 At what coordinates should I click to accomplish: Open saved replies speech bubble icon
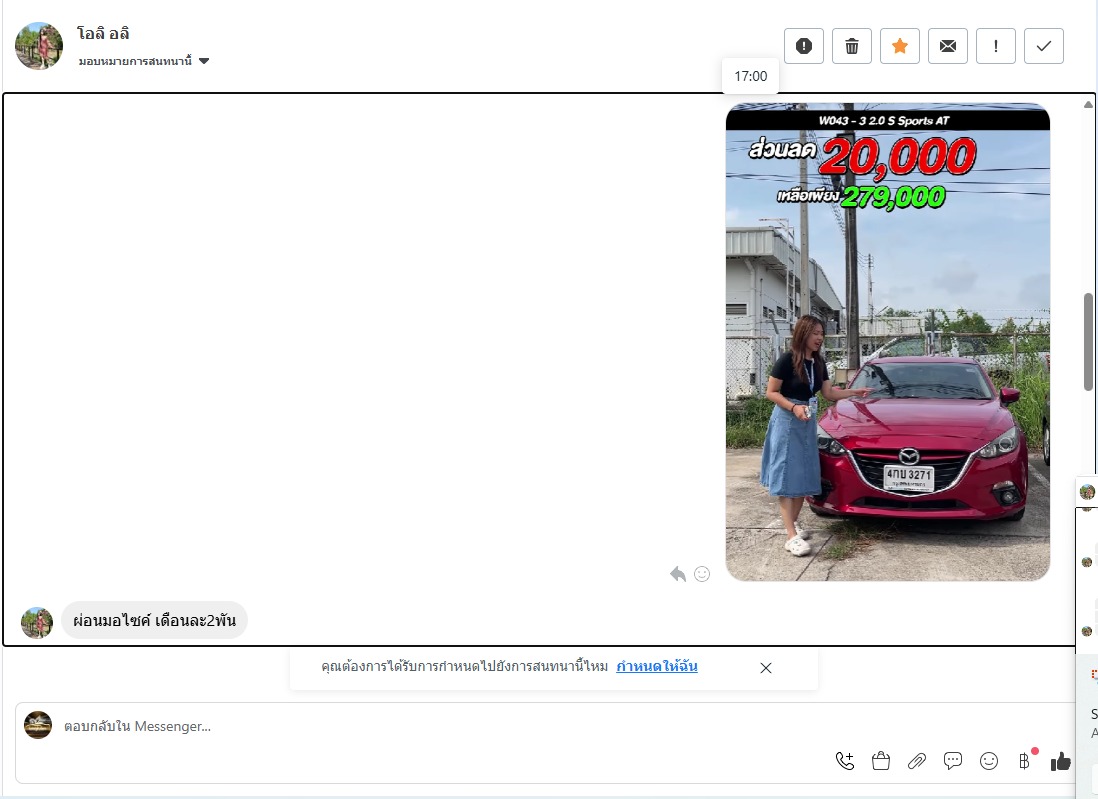point(952,761)
